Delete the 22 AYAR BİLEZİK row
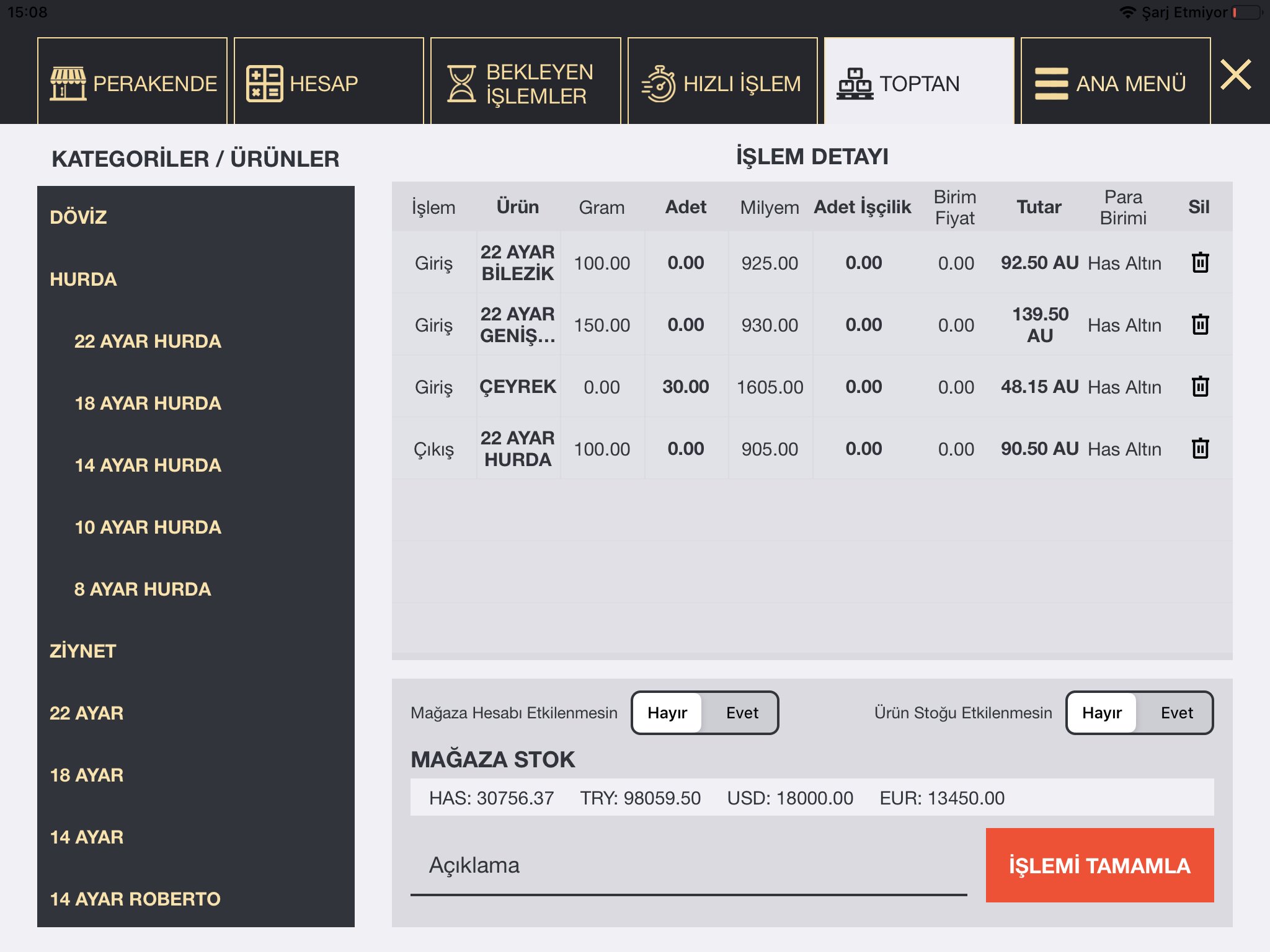The width and height of the screenshot is (1270, 952). (x=1201, y=262)
